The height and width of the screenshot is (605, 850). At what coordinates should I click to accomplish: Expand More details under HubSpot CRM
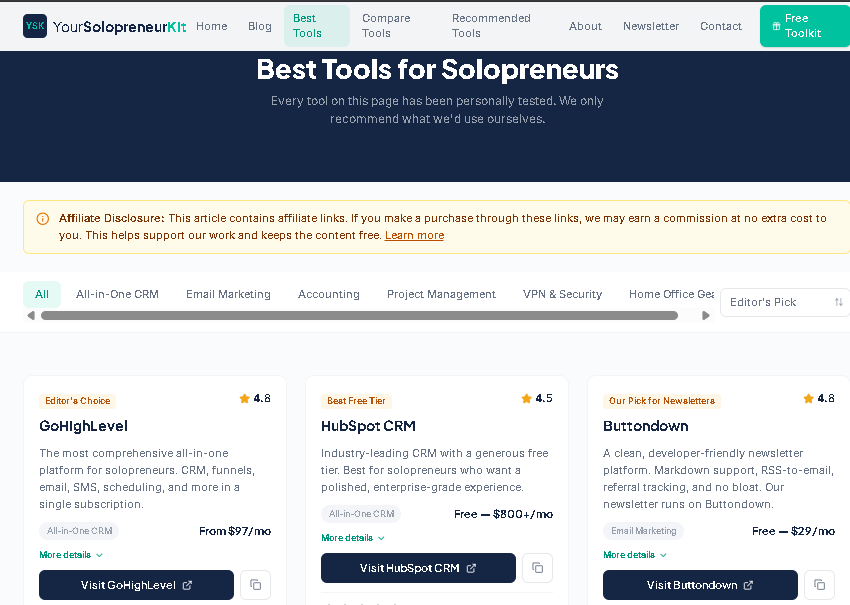(x=352, y=537)
